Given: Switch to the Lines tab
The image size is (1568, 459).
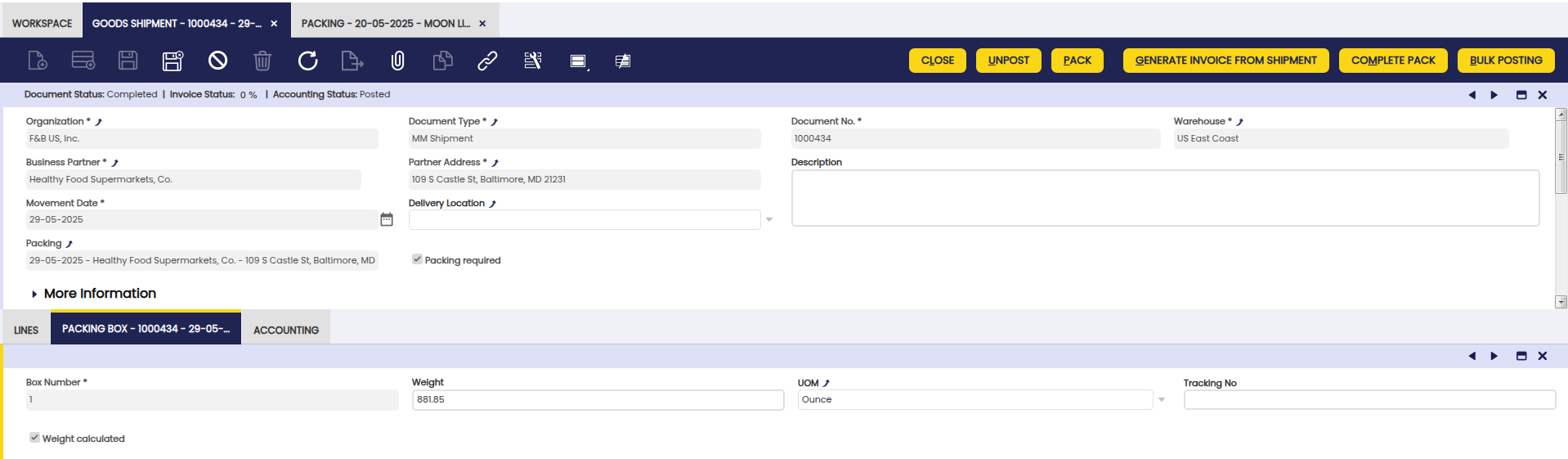Looking at the screenshot, I should (26, 330).
